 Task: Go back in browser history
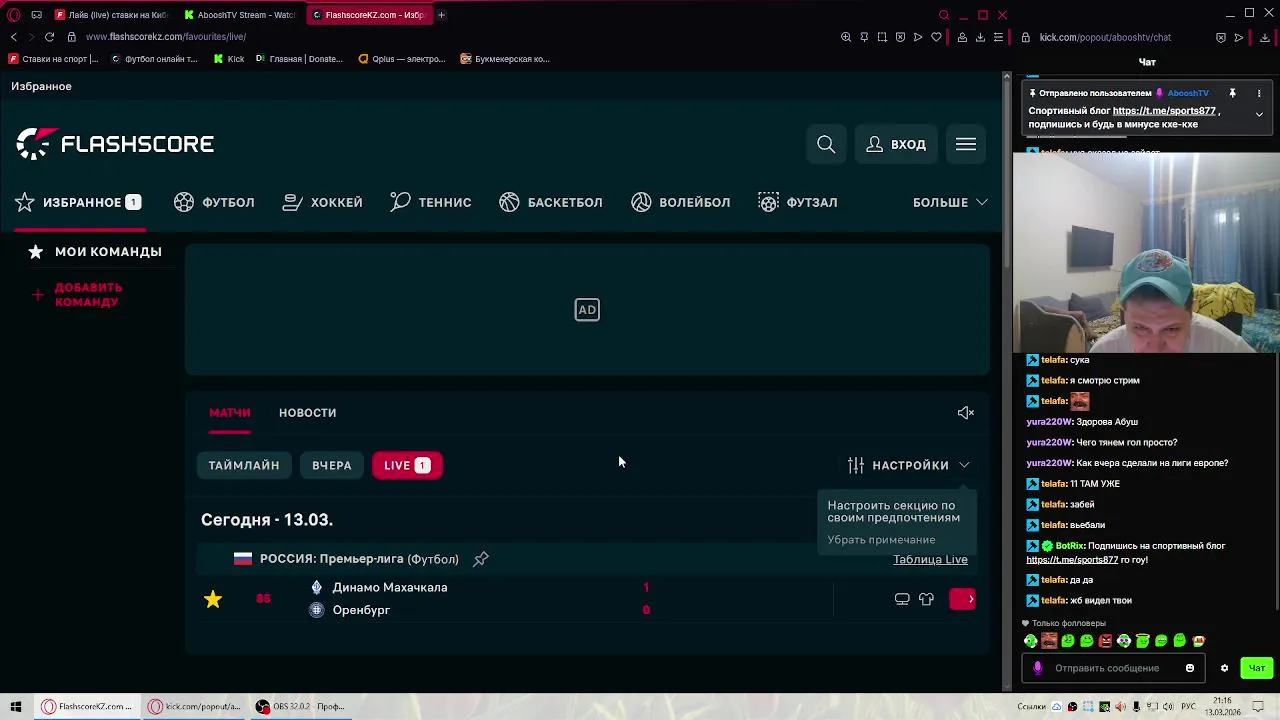point(13,37)
